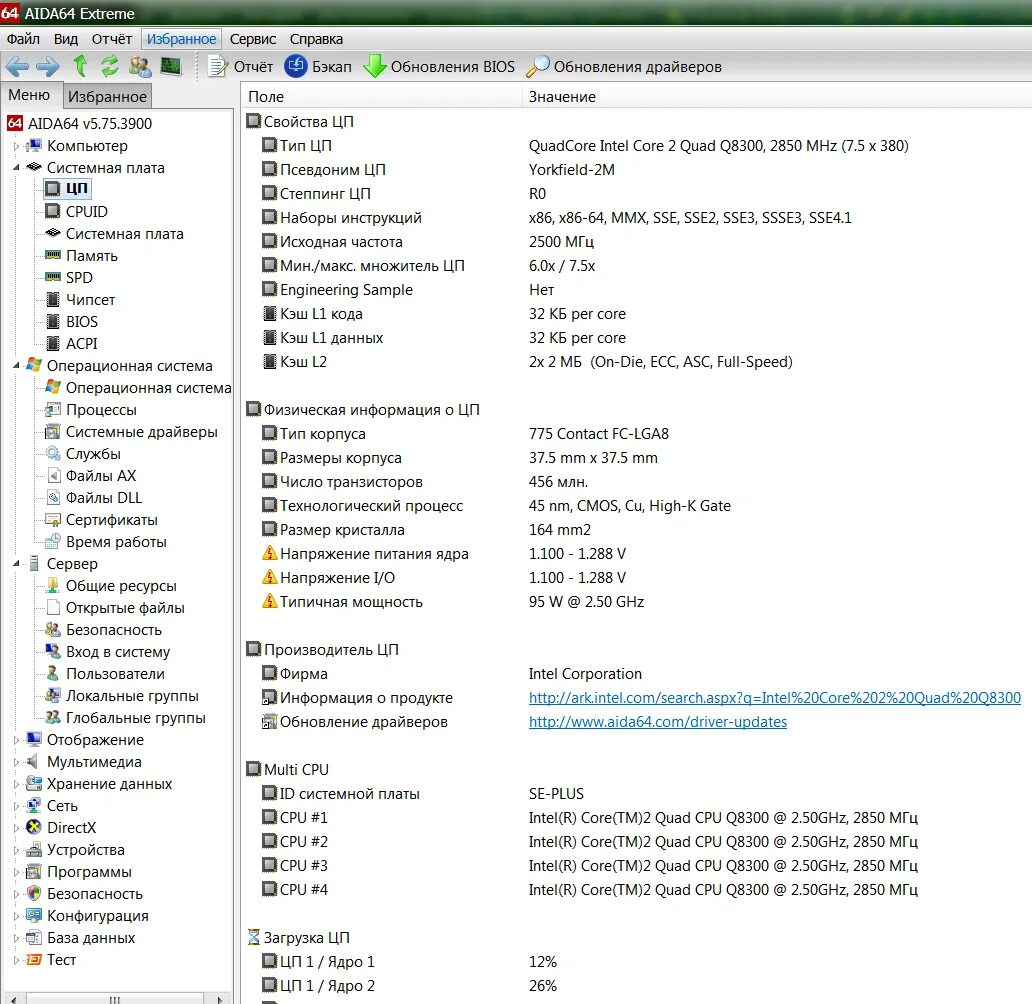Open Файлы AX in the tree
The height and width of the screenshot is (1004, 1032).
point(101,476)
